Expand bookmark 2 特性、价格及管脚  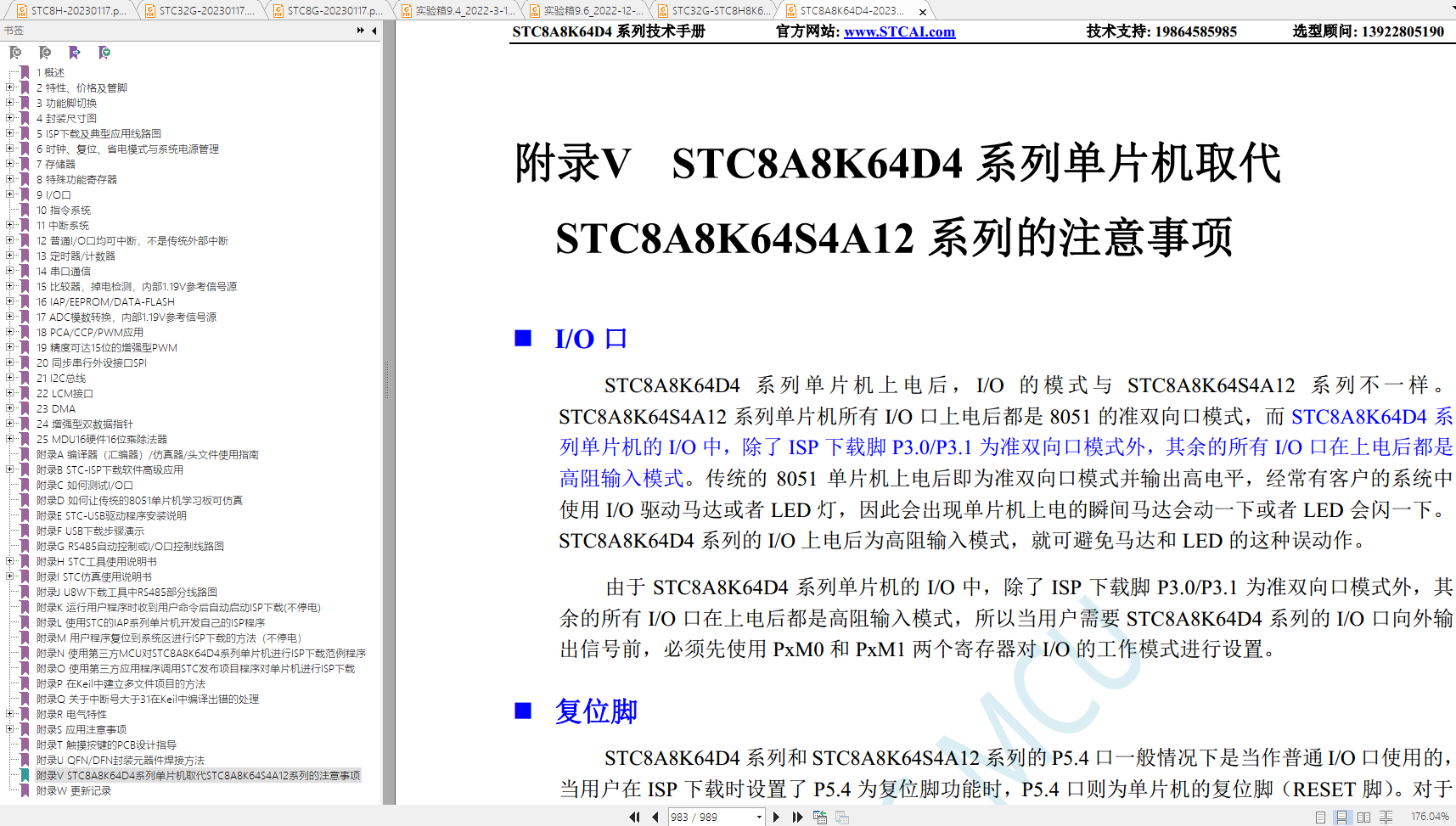point(9,87)
